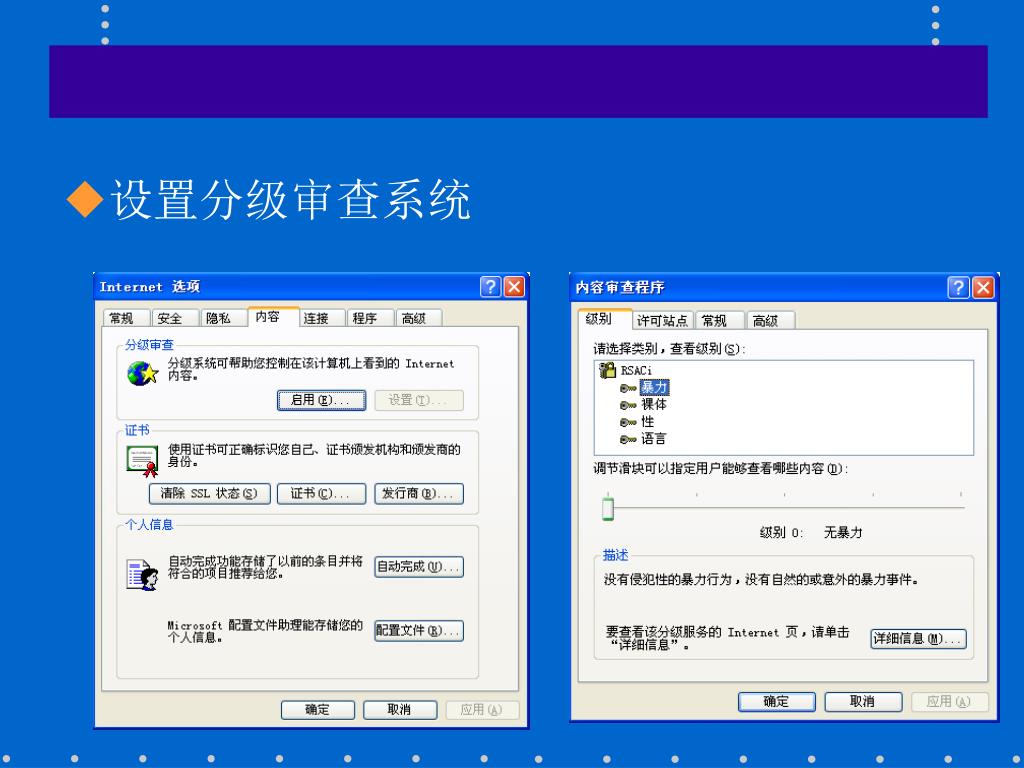Click the disabled 设置(T)... button
The height and width of the screenshot is (768, 1024).
(x=419, y=400)
